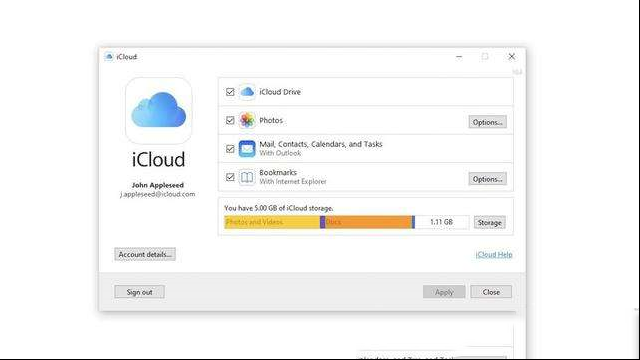Disable Mail, Contacts, Calendars, and Tasks checkbox
640x360 pixels.
[x=230, y=149]
